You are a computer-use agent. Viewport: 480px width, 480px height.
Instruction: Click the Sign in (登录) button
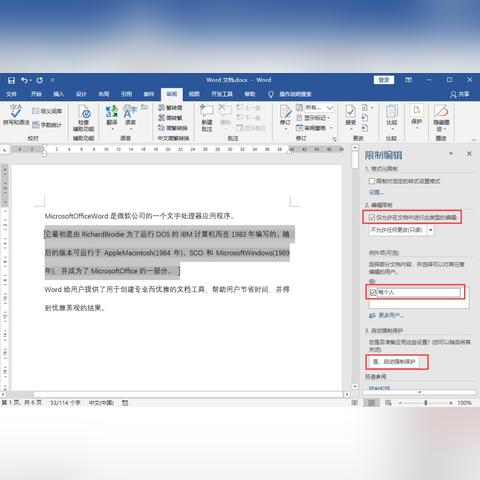click(x=384, y=80)
